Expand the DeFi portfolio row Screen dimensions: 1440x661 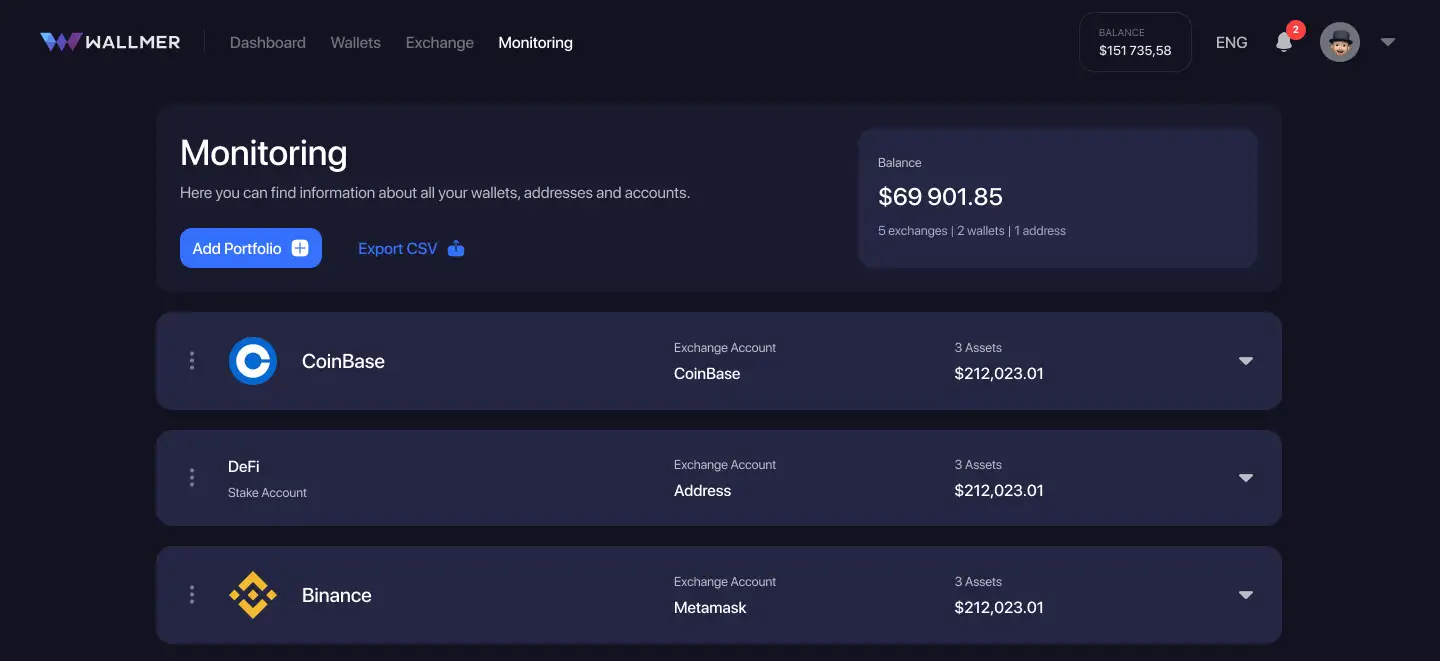pyautogui.click(x=1245, y=478)
